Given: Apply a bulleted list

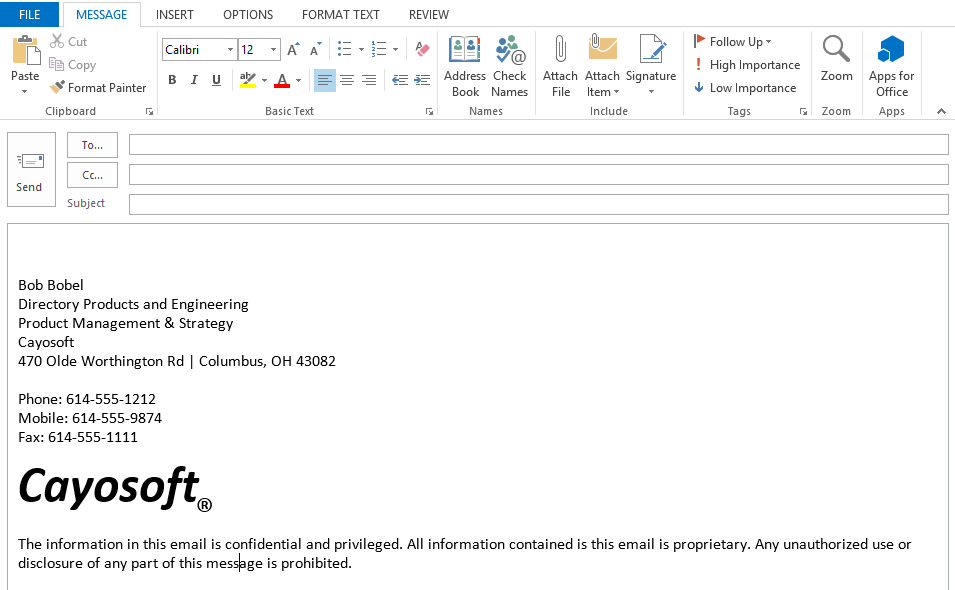Looking at the screenshot, I should coord(345,49).
